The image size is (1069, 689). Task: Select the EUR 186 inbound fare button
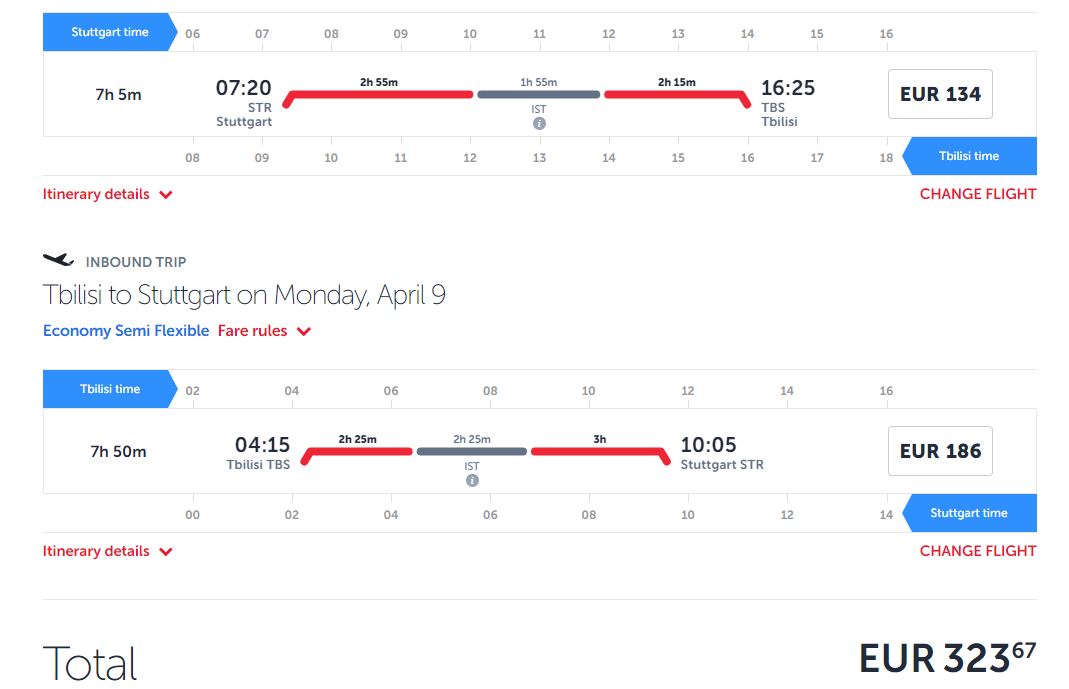(940, 451)
